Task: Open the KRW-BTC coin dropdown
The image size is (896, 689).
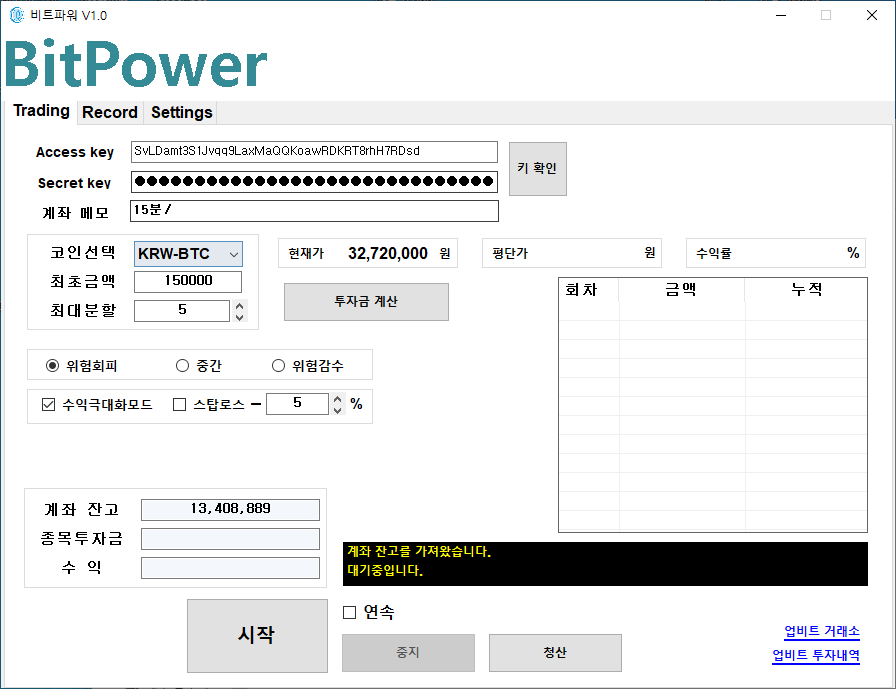Action: tap(188, 254)
